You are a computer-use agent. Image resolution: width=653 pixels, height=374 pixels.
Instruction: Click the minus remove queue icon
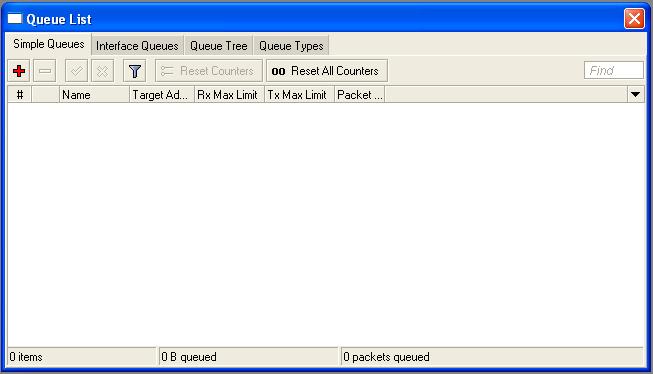(45, 71)
